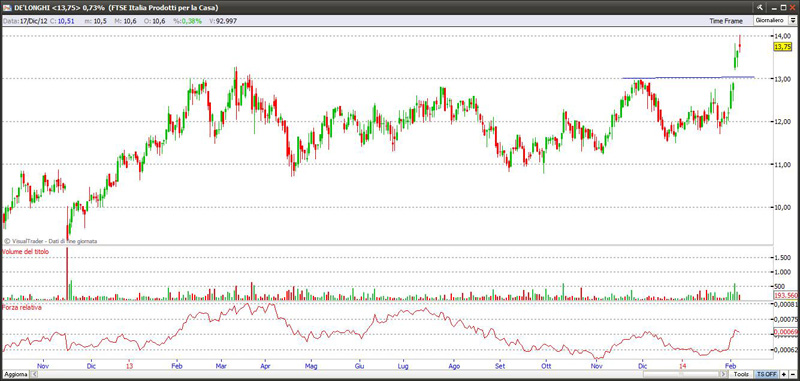800x381 pixels.
Task: Click the red '14' year marker on the axis
Action: point(683,366)
